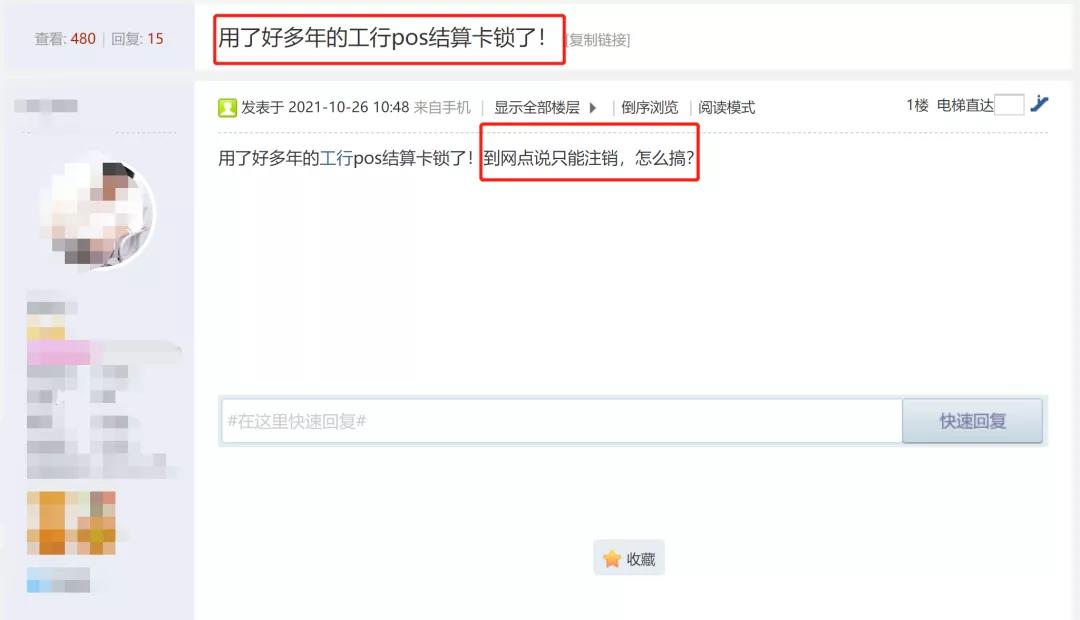Submit with the 快速回复 button
This screenshot has width=1080, height=620.
click(972, 421)
